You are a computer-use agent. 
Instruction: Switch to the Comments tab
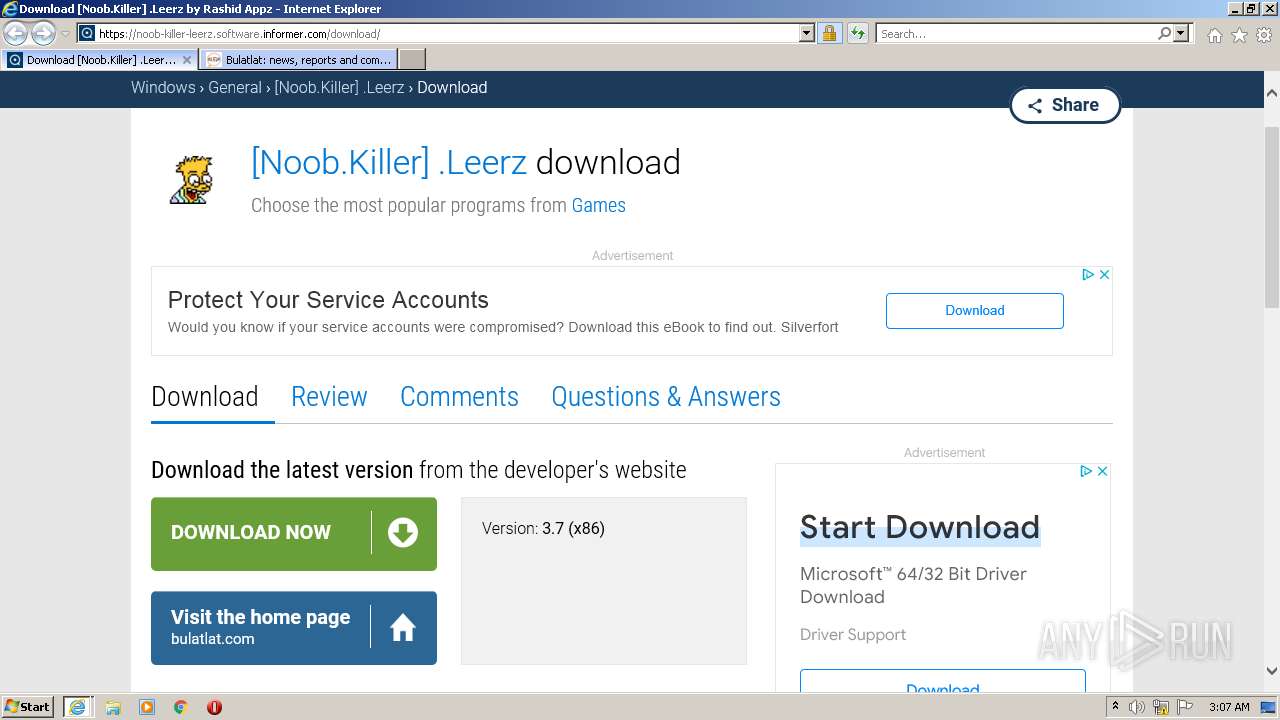point(459,397)
